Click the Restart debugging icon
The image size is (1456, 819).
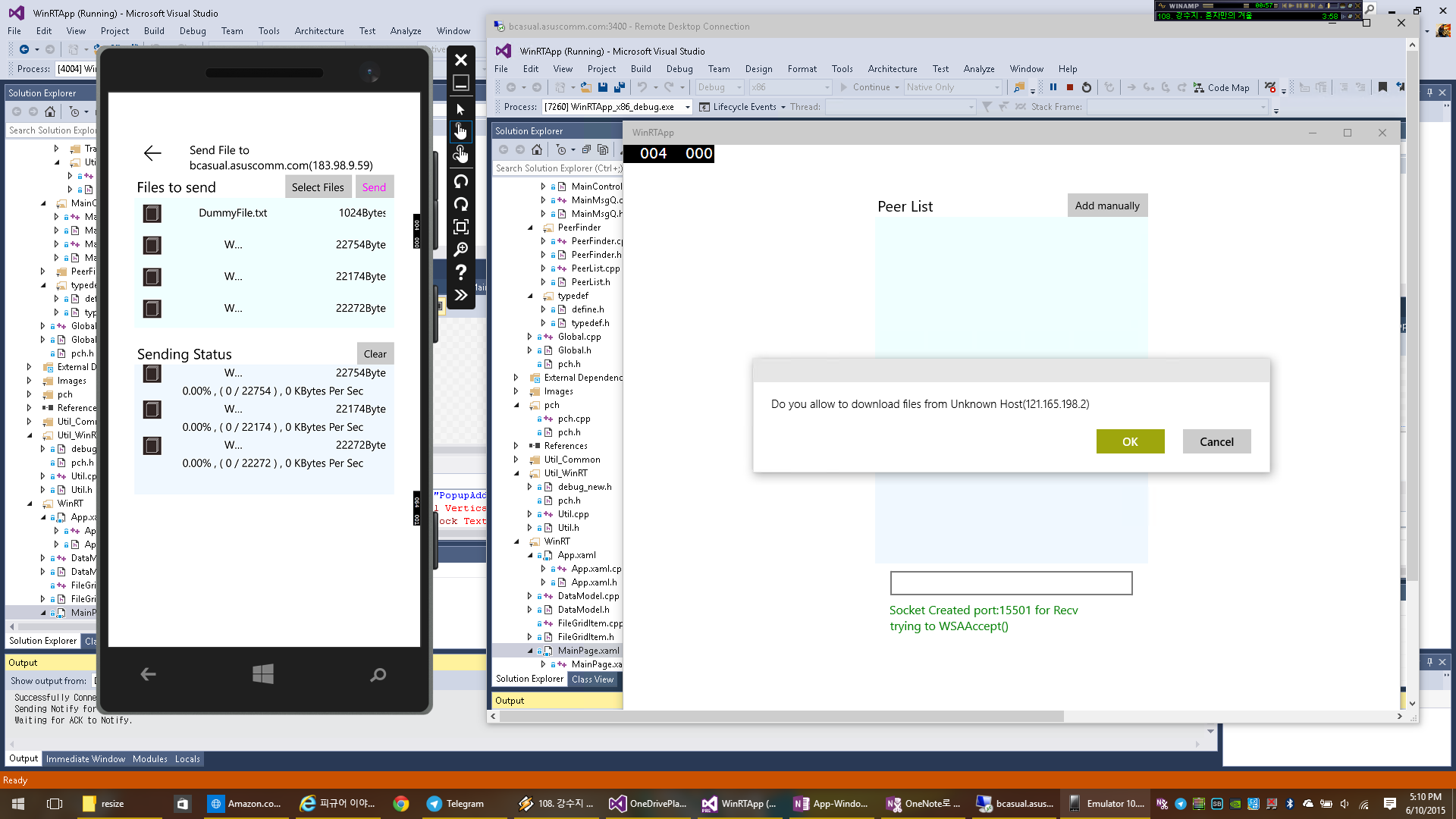click(1087, 87)
